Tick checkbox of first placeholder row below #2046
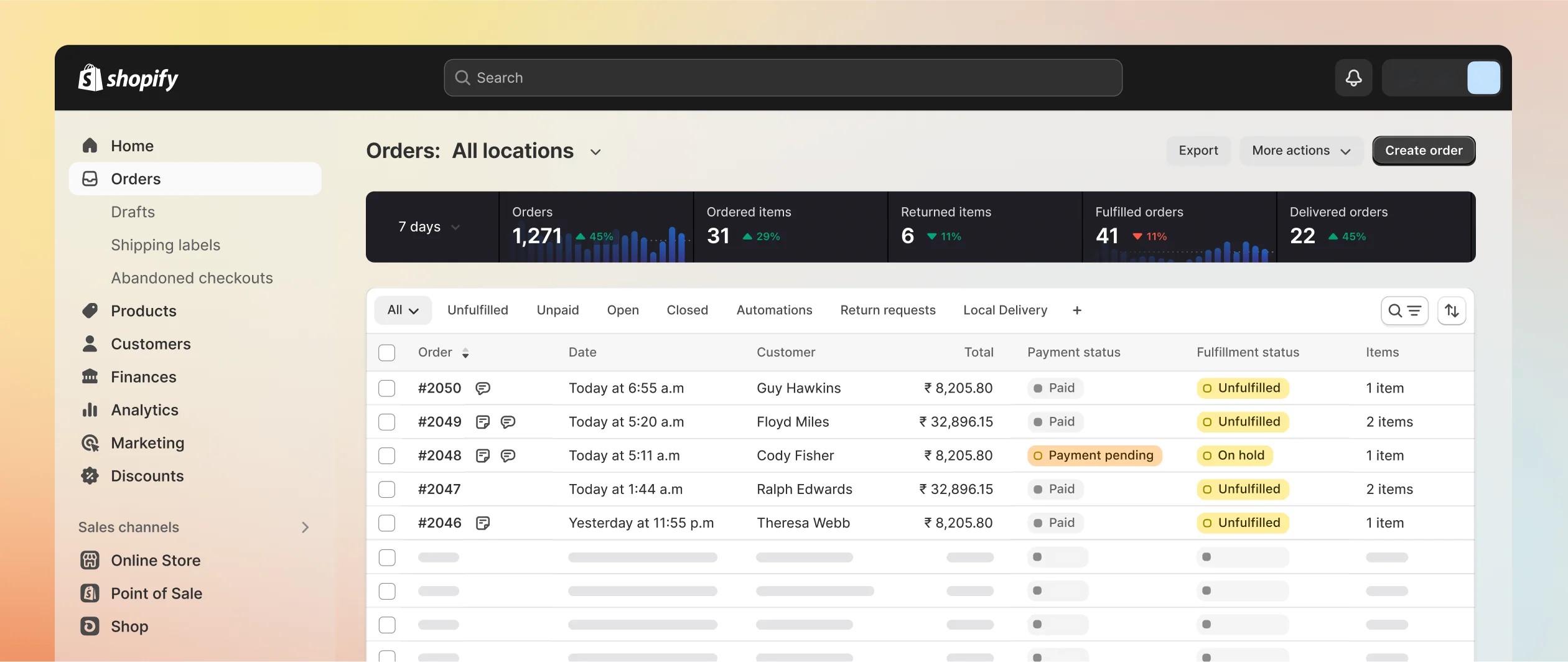1568x662 pixels. [x=387, y=557]
